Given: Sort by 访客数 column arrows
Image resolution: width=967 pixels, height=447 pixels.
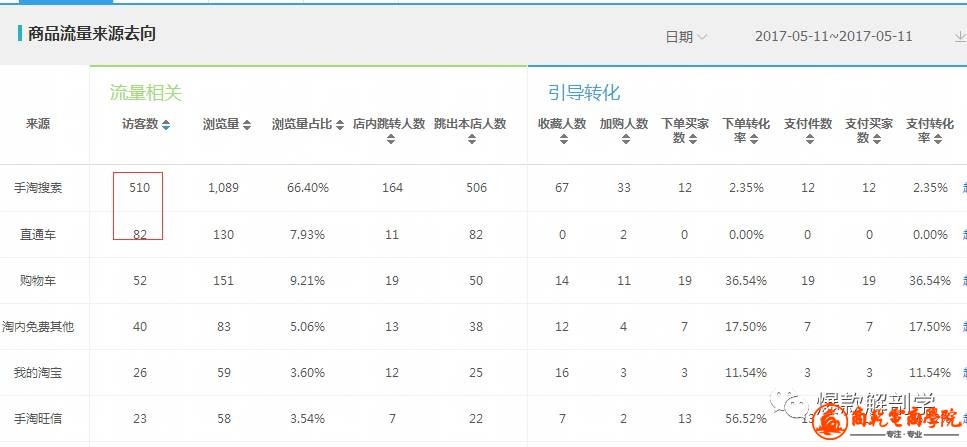Looking at the screenshot, I should 166,125.
